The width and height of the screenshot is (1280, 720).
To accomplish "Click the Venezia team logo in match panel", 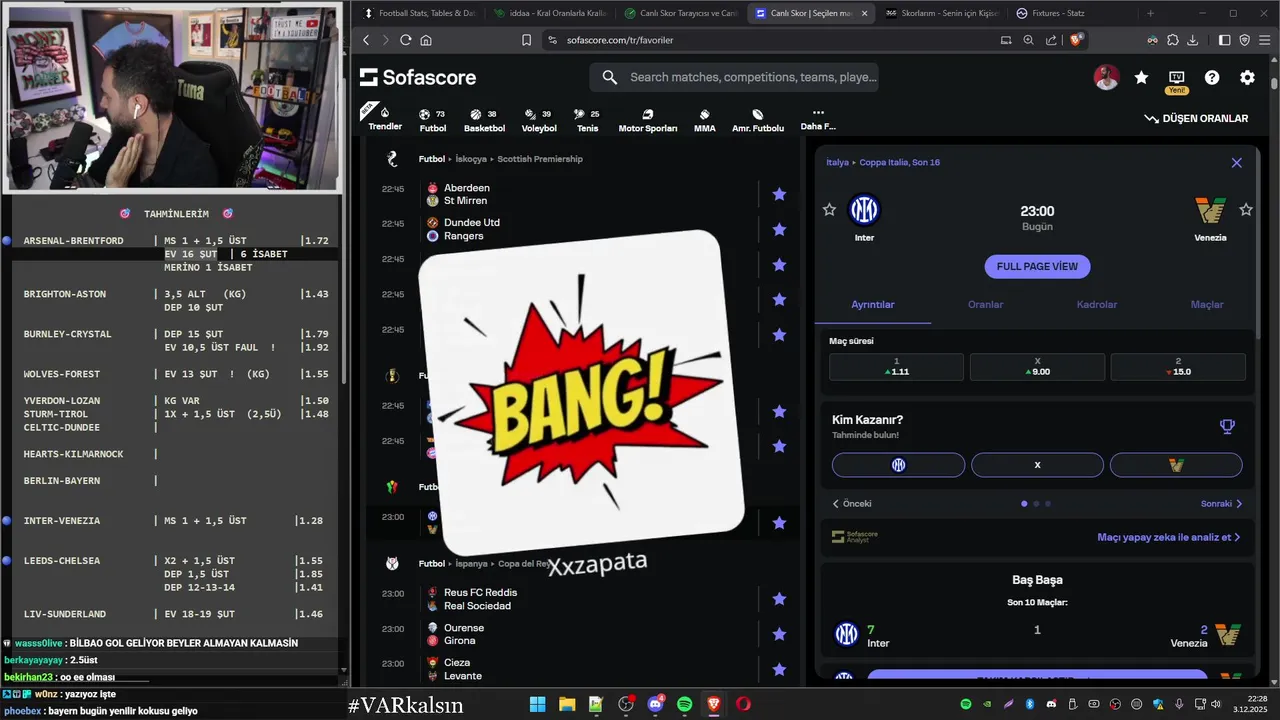I will coord(1210,210).
